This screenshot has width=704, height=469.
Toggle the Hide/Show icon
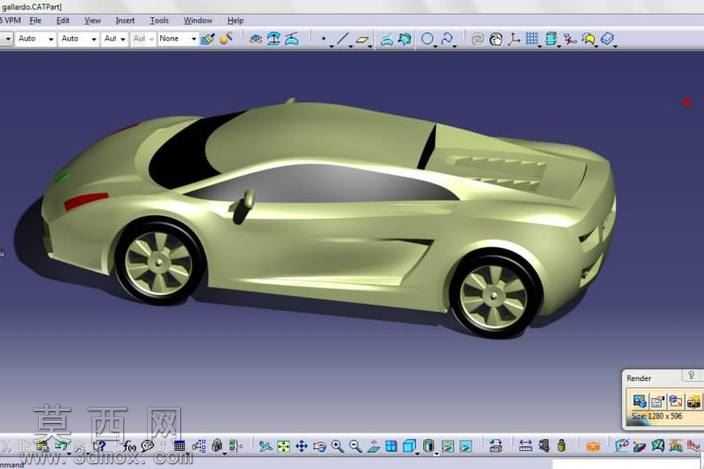pyautogui.click(x=448, y=446)
